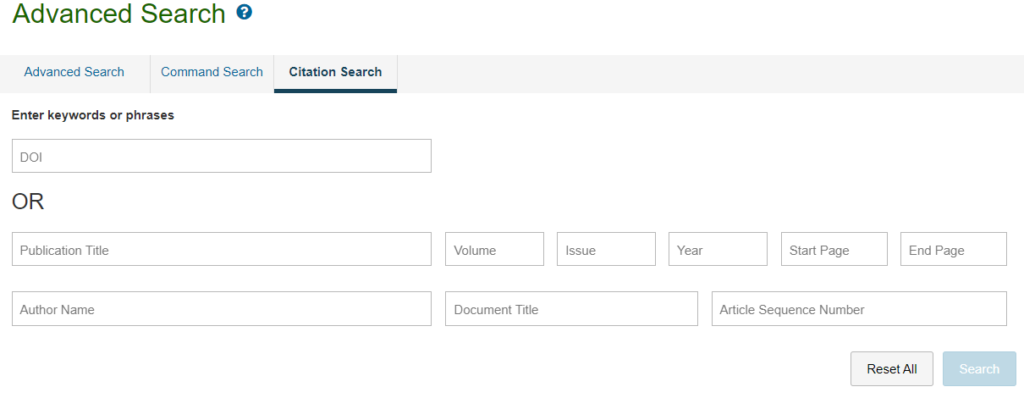Viewport: 1024px width, 398px height.
Task: Click into the Publication Title field
Action: click(221, 249)
